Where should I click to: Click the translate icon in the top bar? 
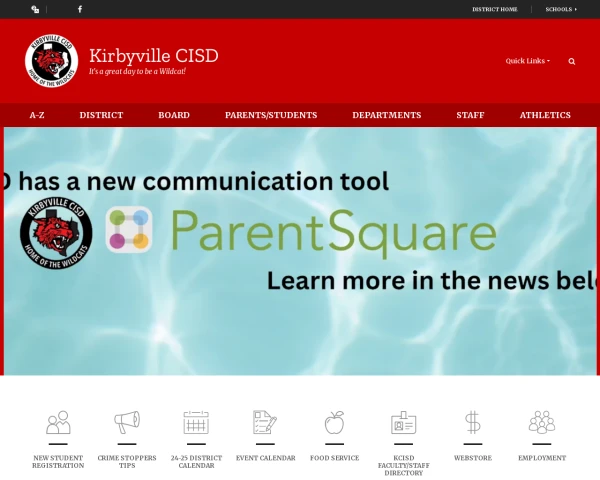[35, 10]
